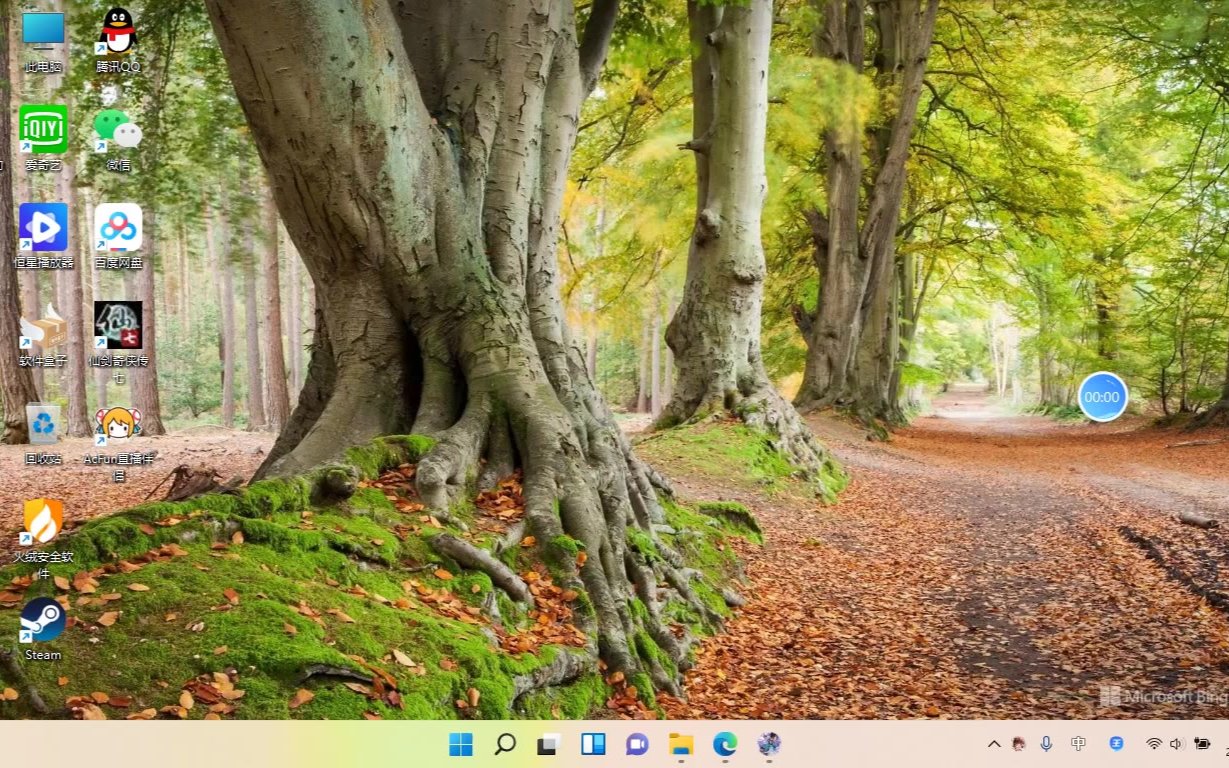This screenshot has height=768, width=1229.
Task: Click the 火绒安全软件 shield icon
Action: pyautogui.click(x=43, y=522)
